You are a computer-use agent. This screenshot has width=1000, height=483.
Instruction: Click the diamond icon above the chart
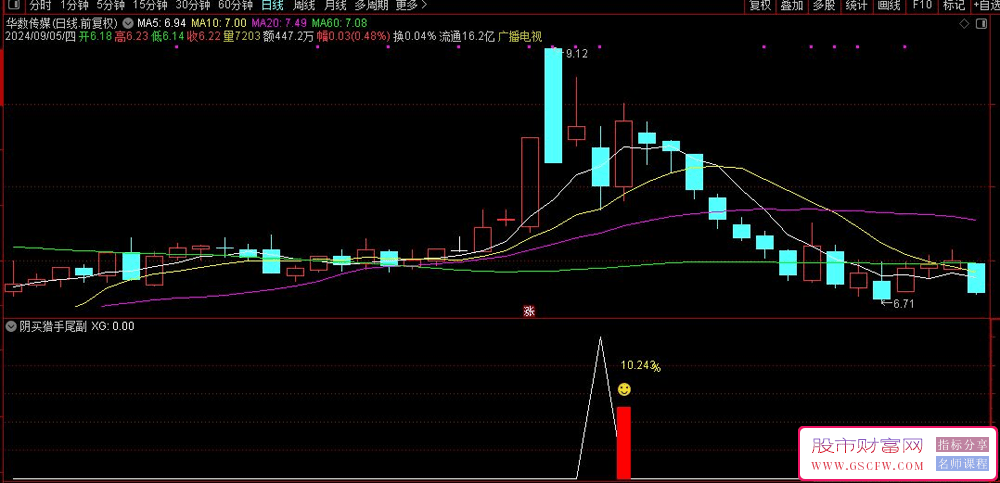(x=964, y=24)
